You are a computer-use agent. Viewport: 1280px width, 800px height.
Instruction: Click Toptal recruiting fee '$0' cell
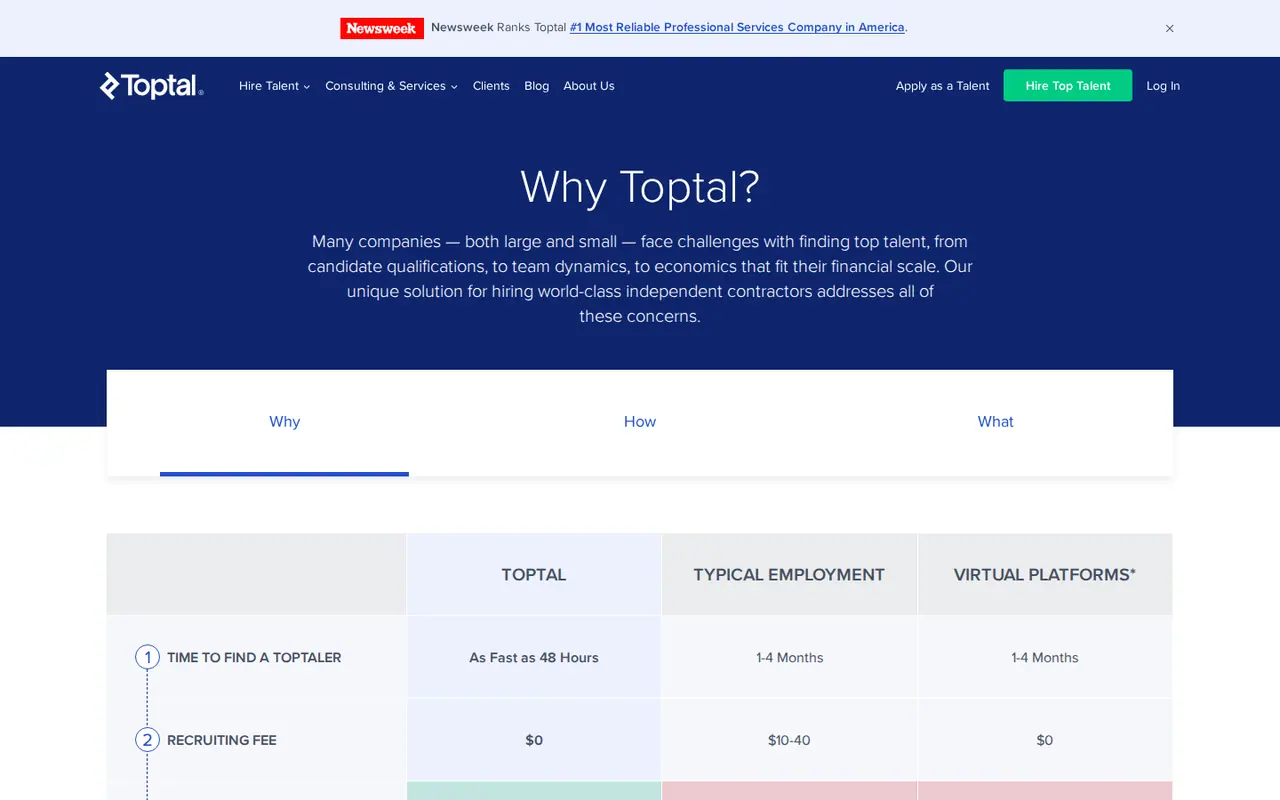[x=534, y=740]
